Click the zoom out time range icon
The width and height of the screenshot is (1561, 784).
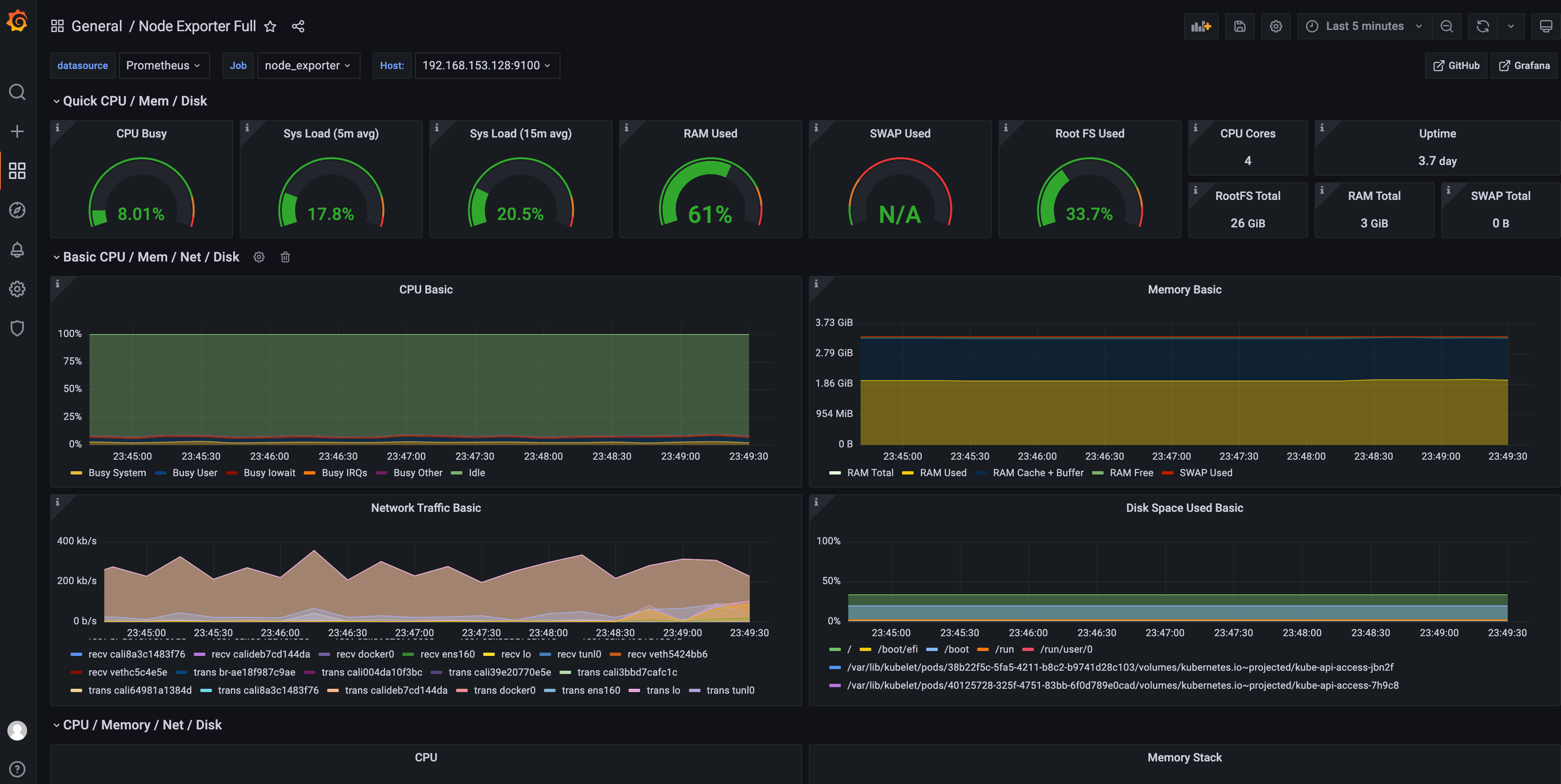tap(1446, 26)
